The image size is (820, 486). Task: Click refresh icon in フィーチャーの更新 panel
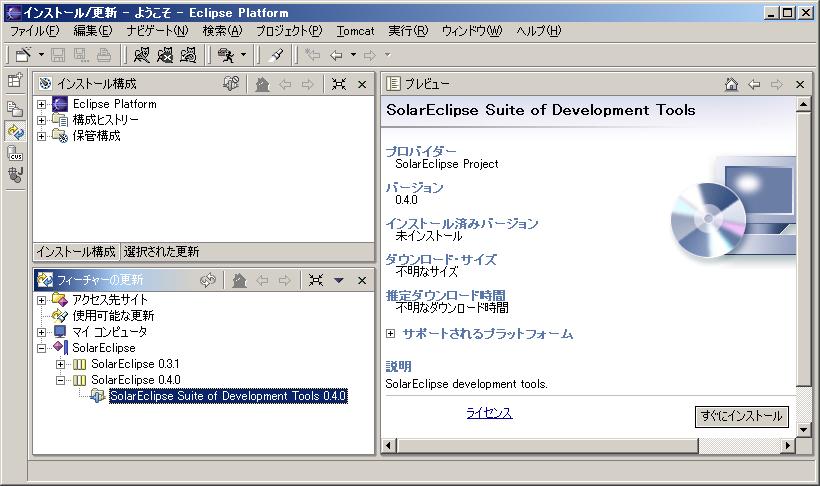pyautogui.click(x=207, y=280)
